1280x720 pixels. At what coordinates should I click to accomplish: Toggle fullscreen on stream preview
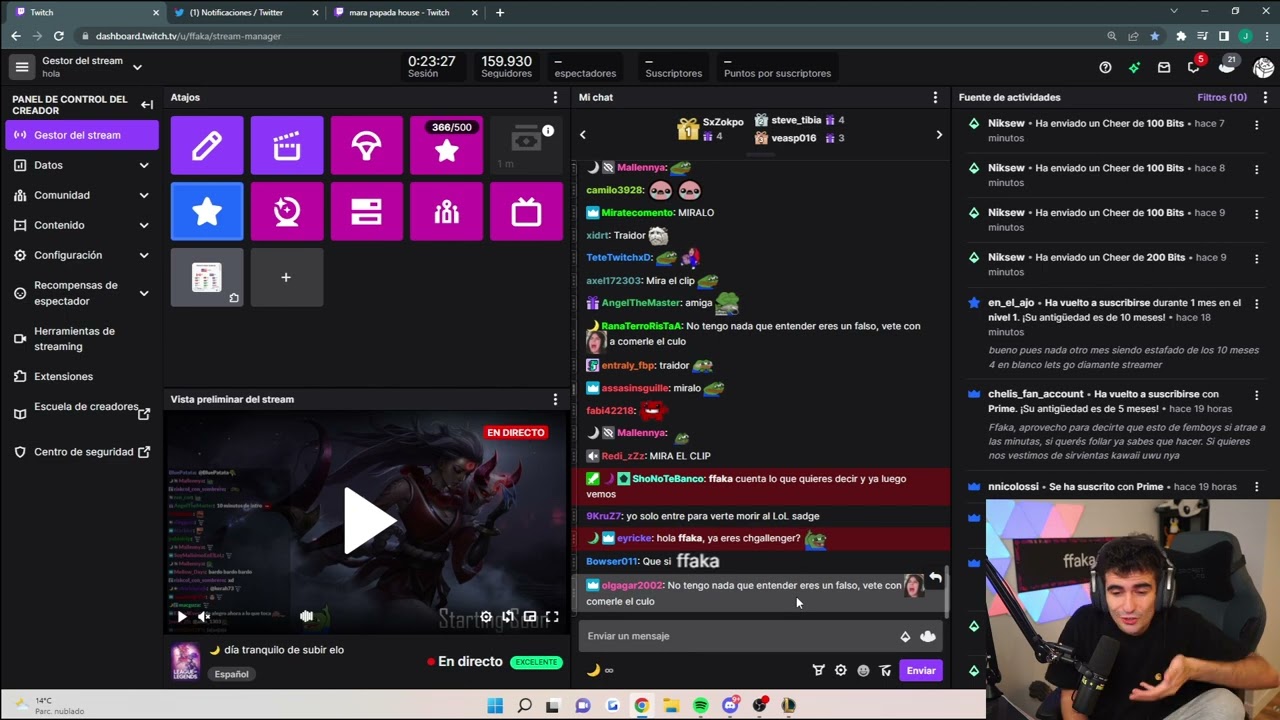pyautogui.click(x=552, y=617)
